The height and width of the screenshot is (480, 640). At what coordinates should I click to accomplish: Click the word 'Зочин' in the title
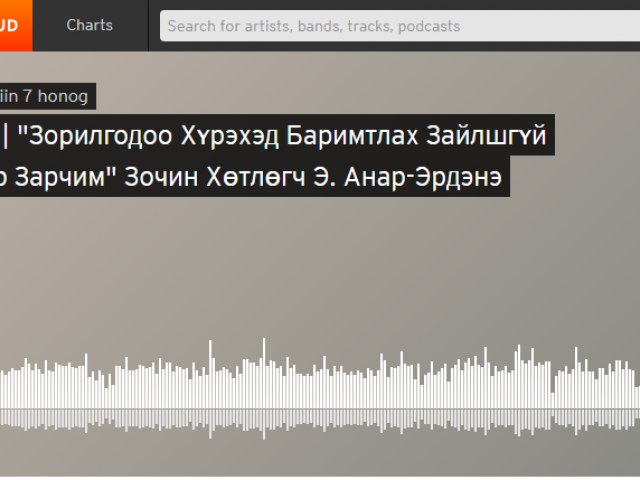click(161, 177)
